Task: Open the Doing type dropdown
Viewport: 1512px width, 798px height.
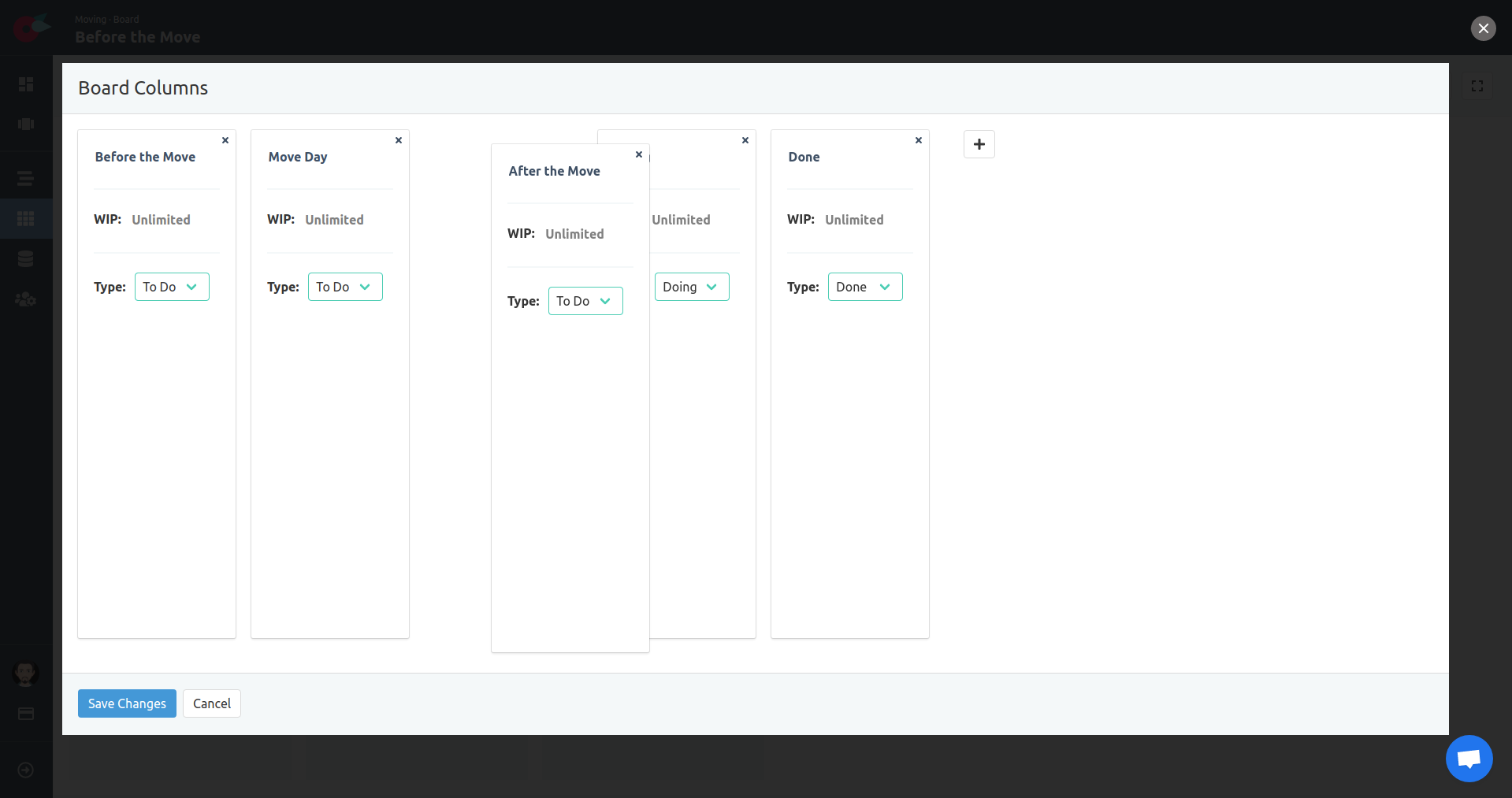Action: pos(692,287)
